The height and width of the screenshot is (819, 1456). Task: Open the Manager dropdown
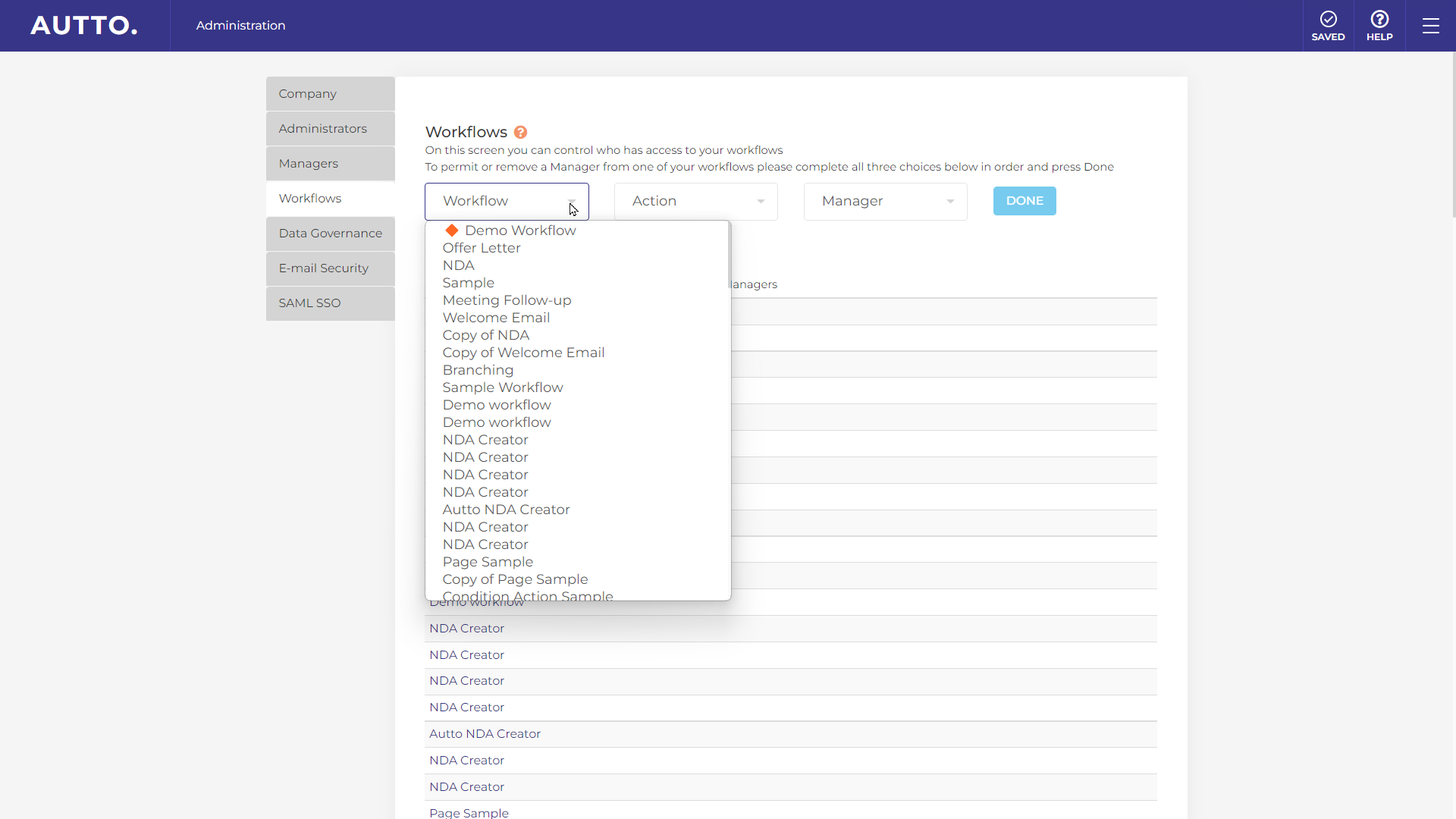click(886, 201)
